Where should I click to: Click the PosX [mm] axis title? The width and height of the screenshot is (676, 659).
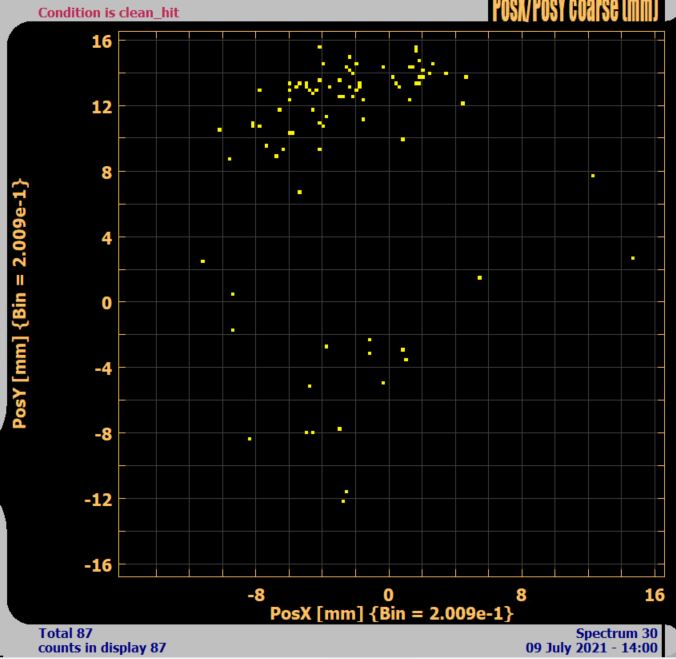point(391,613)
